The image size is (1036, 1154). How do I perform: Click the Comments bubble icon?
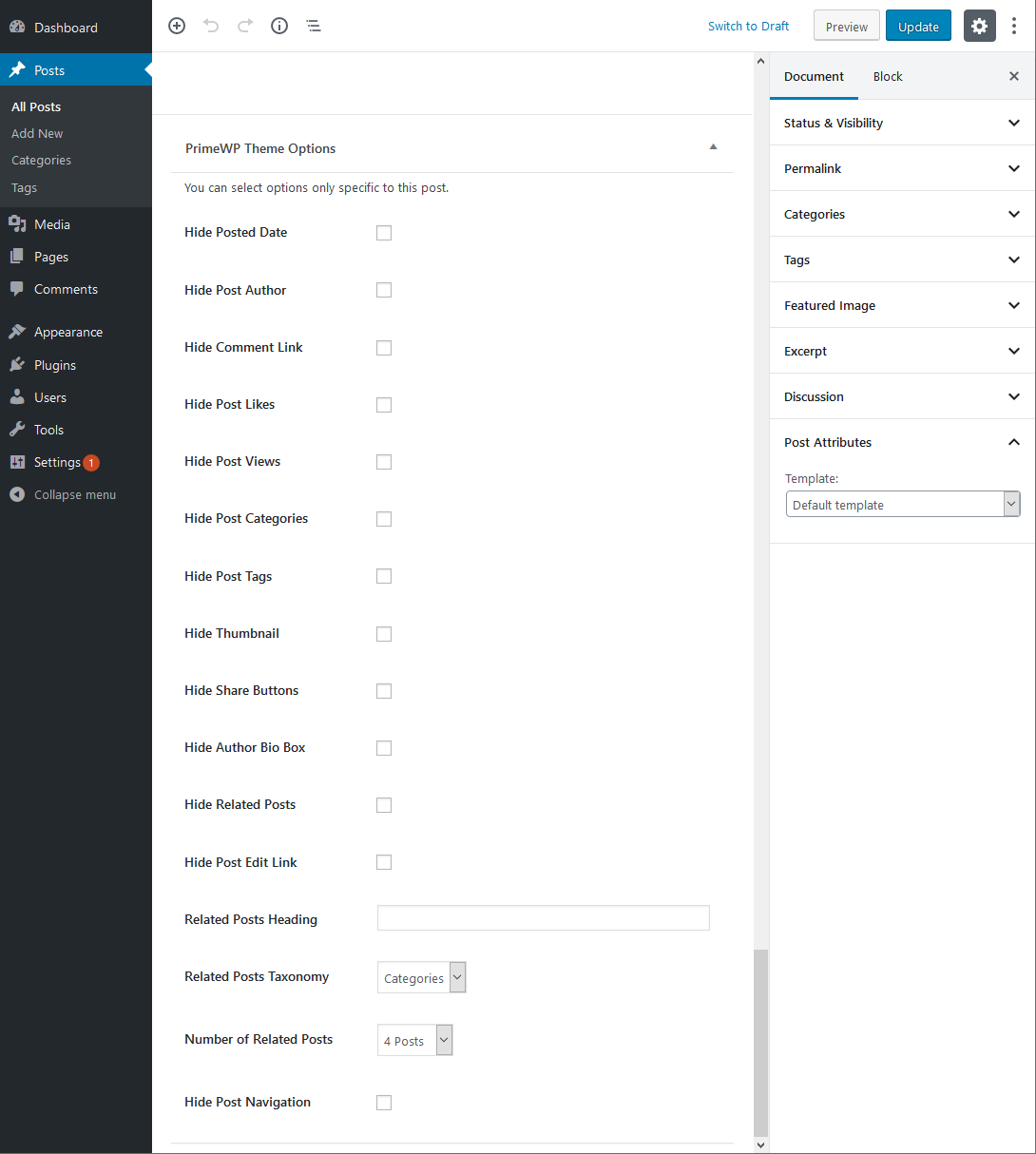pos(17,289)
